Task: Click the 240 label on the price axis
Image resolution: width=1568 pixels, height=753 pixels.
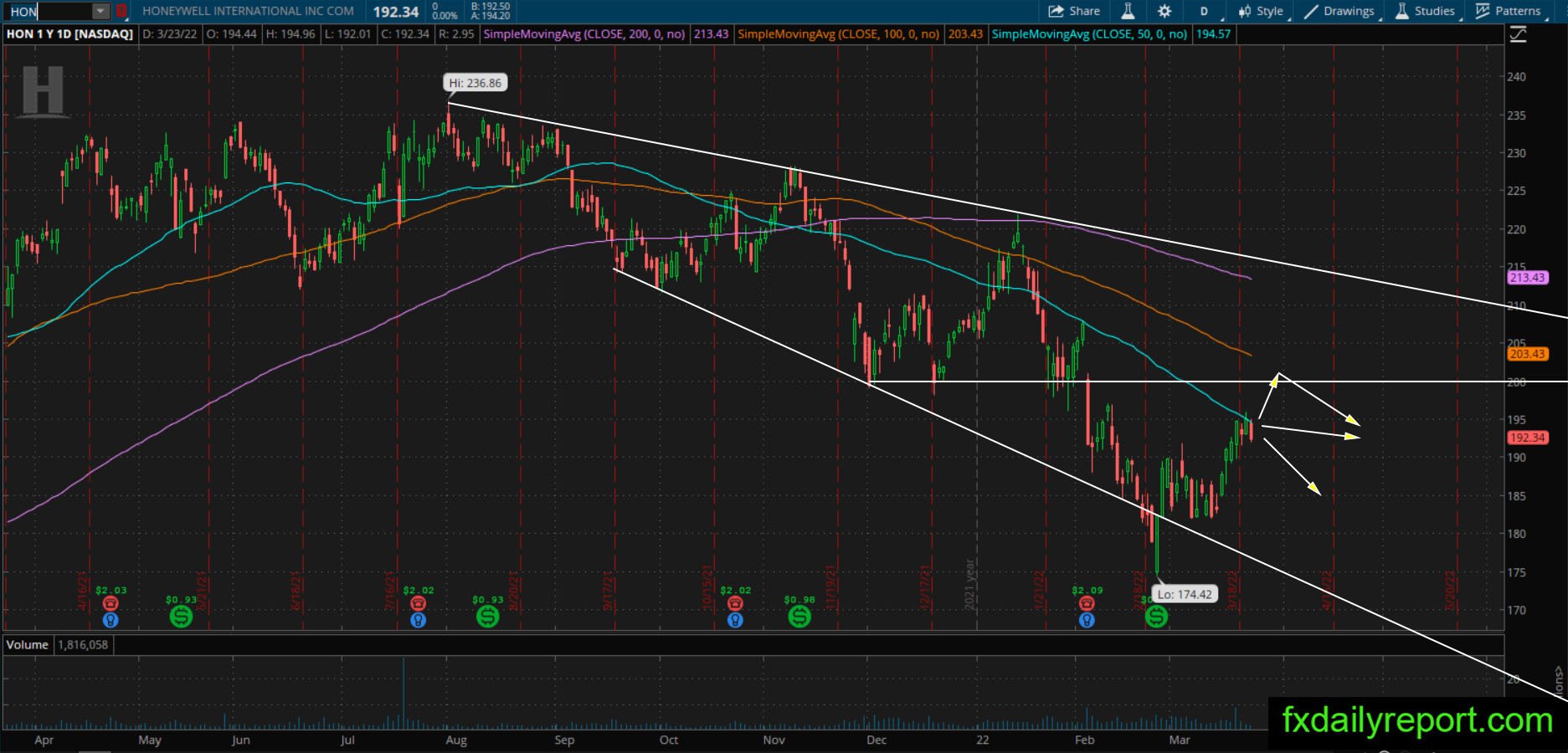Action: (x=1516, y=77)
